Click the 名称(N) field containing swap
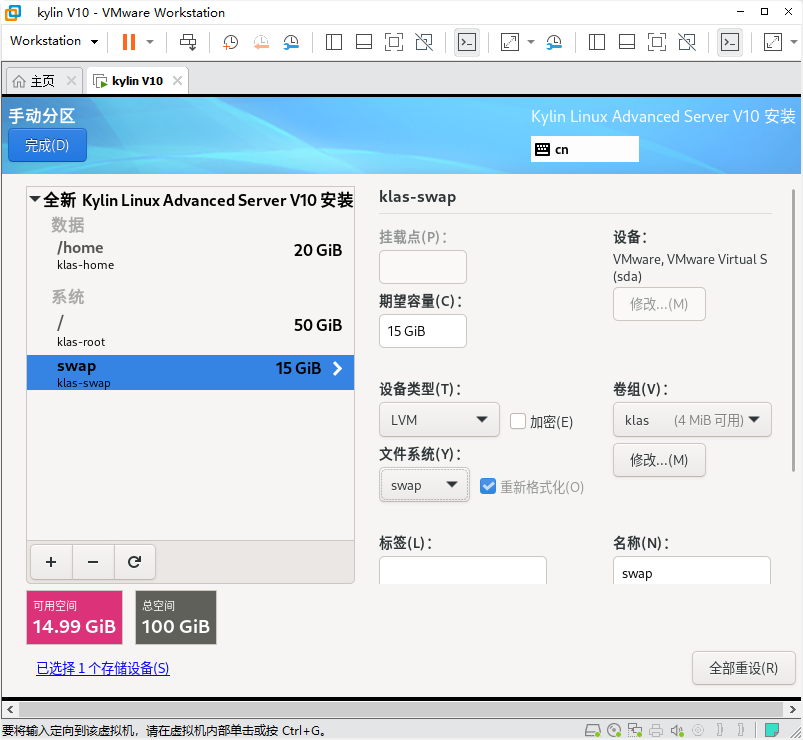 point(692,570)
